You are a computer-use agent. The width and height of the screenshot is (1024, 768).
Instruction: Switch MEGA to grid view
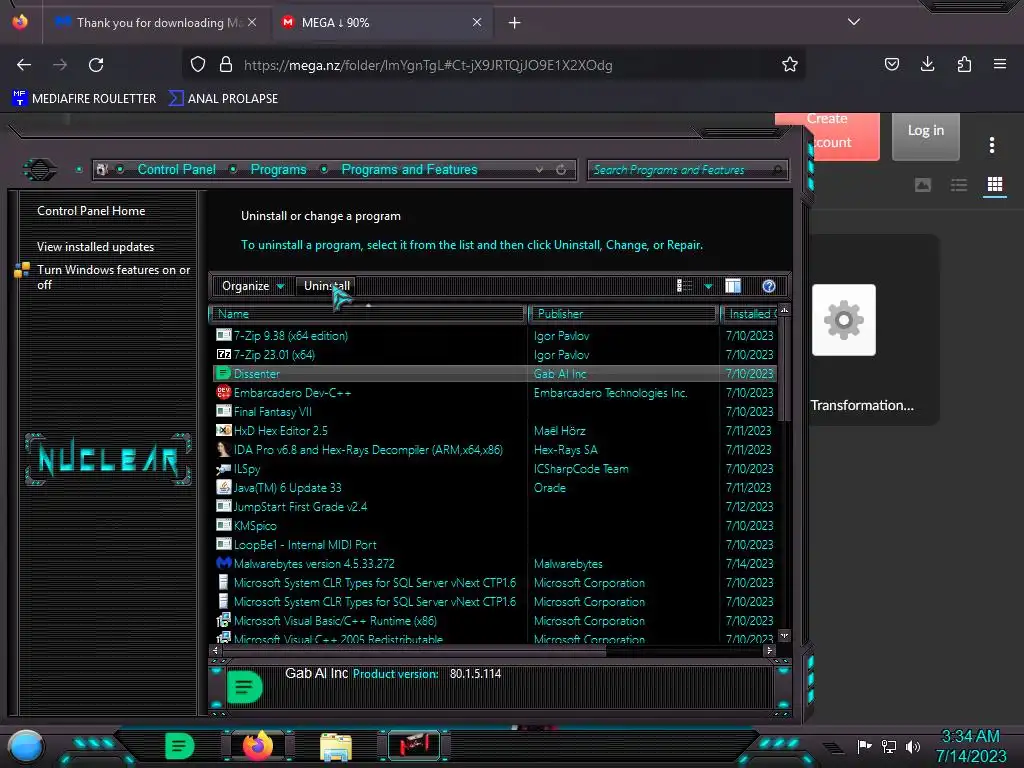point(995,185)
